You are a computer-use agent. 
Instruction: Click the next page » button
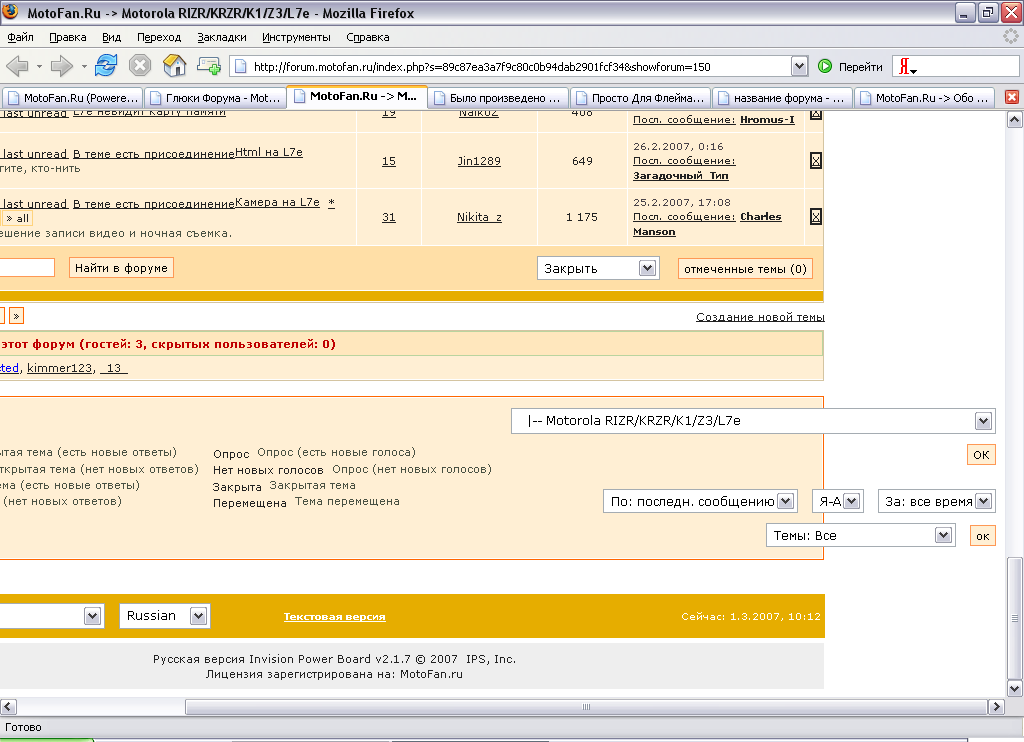16,316
